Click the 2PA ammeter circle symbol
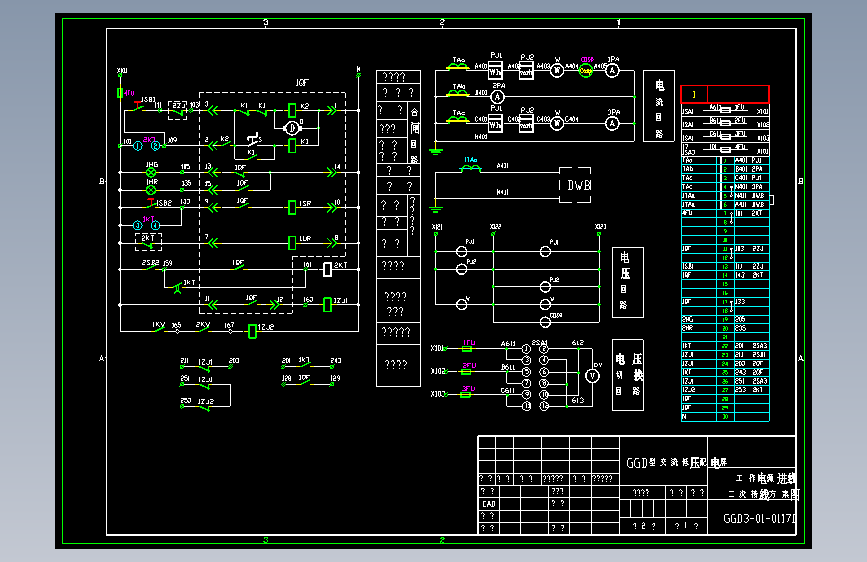 (498, 97)
